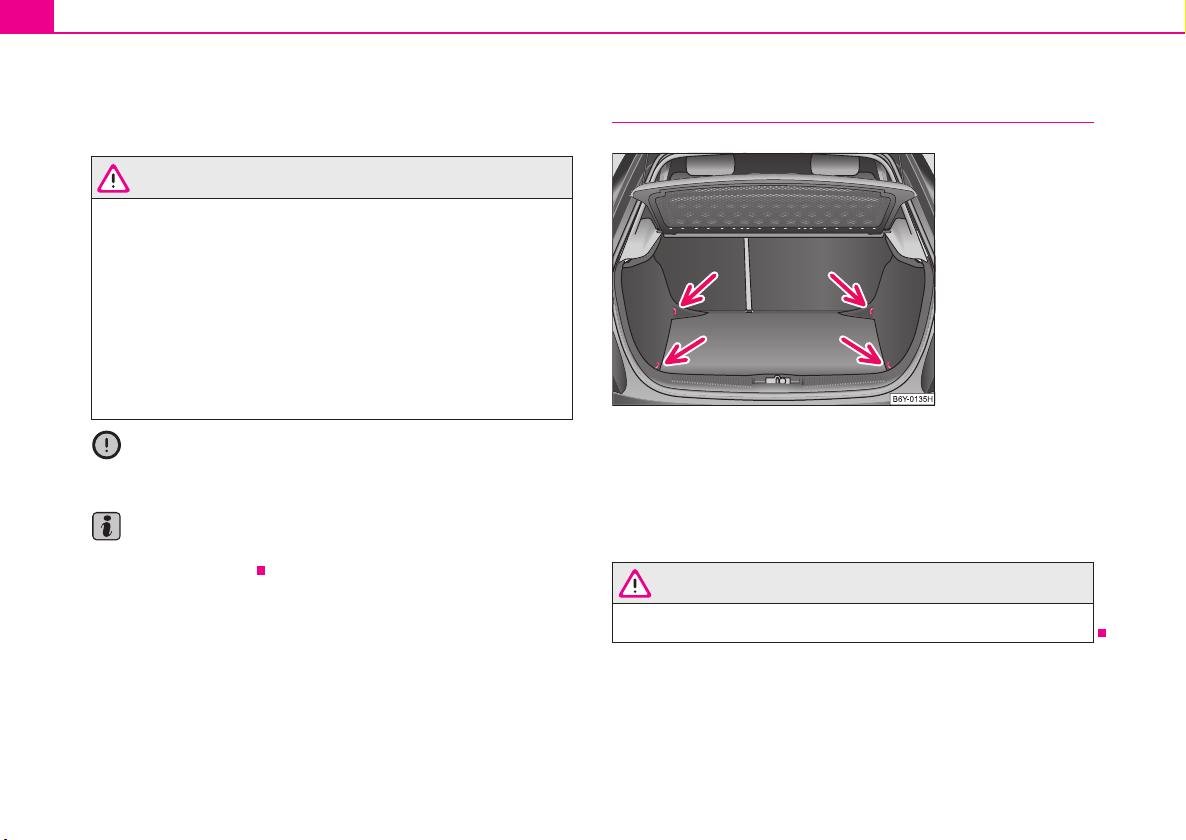Screen dimensions: 1186x840
Task: Click the boot lid latch in the illustration
Action: point(778,381)
